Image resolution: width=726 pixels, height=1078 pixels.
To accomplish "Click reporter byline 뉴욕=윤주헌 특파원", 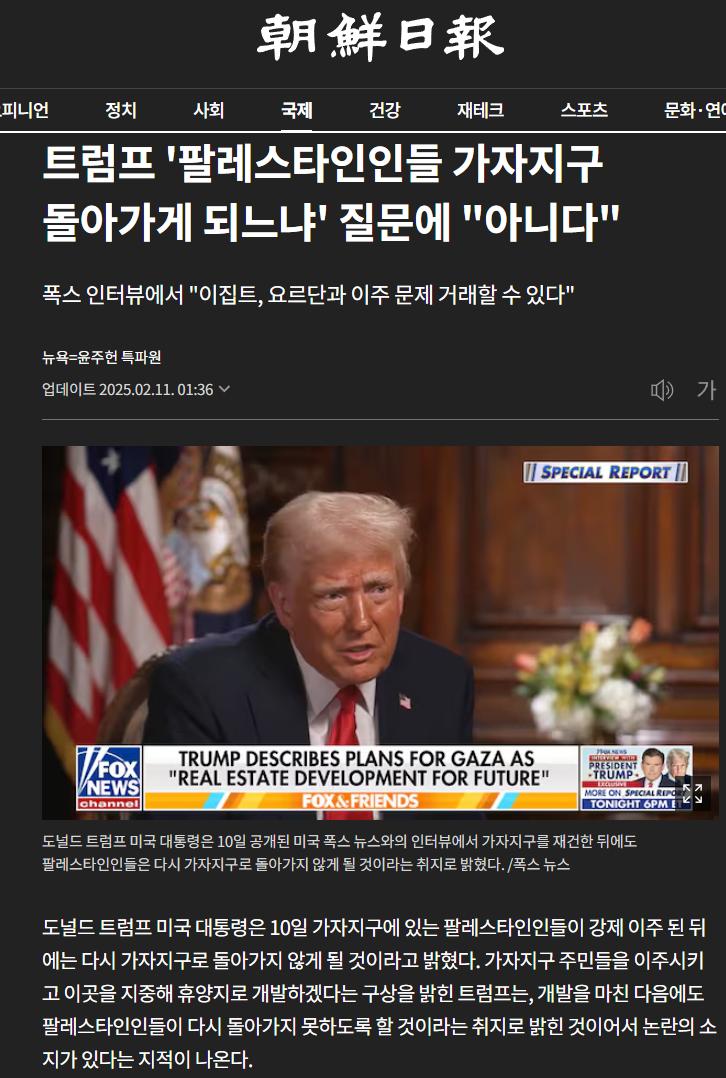I will 102,358.
